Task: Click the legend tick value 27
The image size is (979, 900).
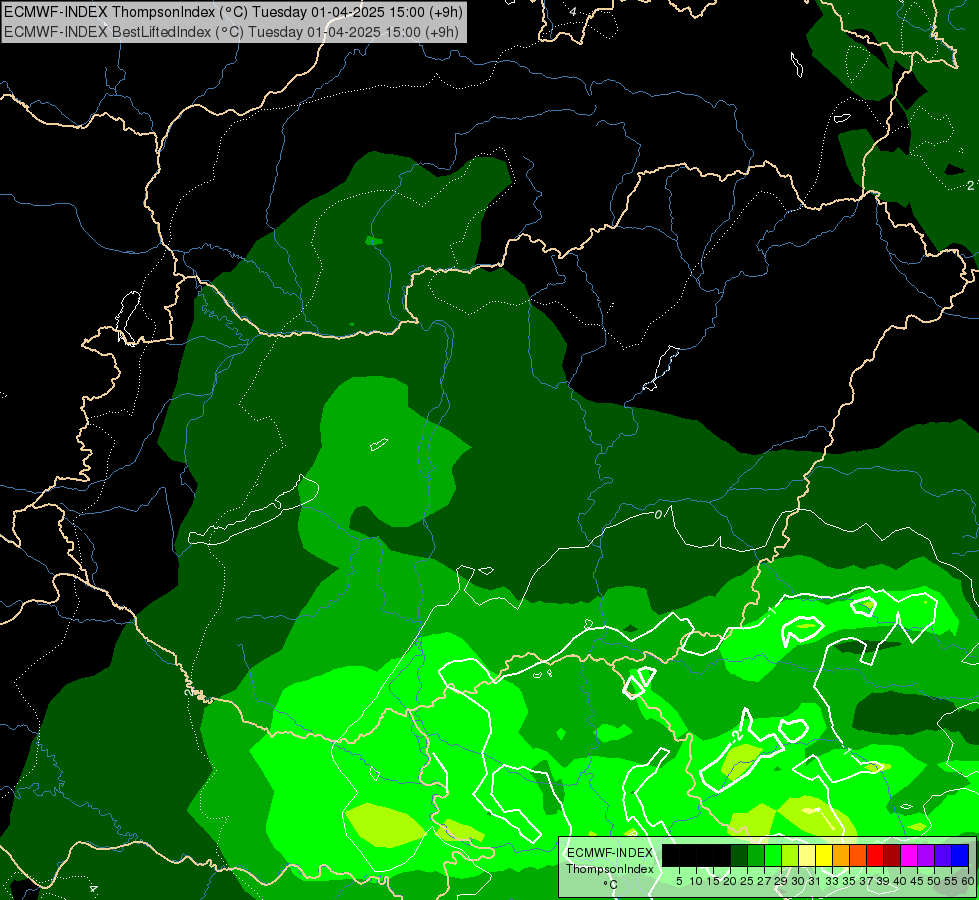Action: point(764,881)
